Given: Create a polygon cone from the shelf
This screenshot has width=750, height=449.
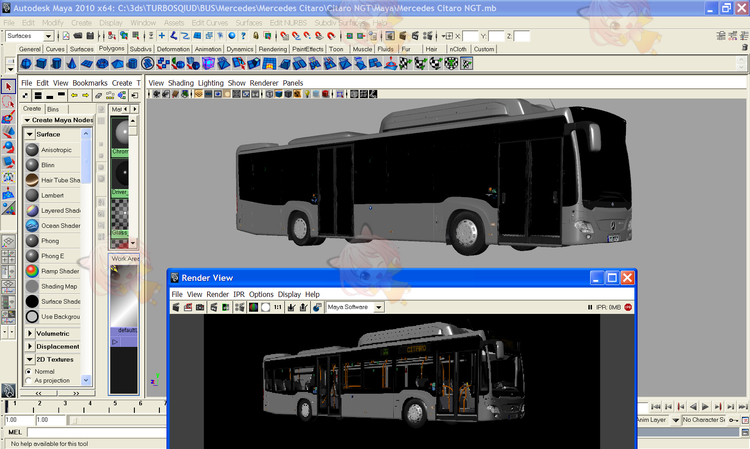Looking at the screenshot, I should click(71, 64).
